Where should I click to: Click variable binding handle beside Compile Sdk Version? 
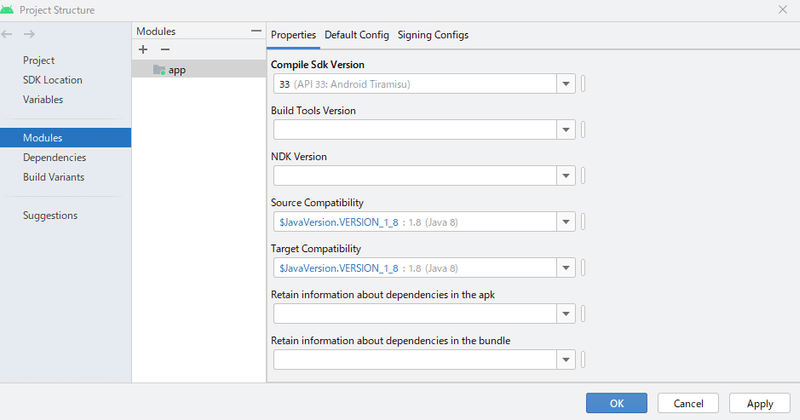[583, 84]
